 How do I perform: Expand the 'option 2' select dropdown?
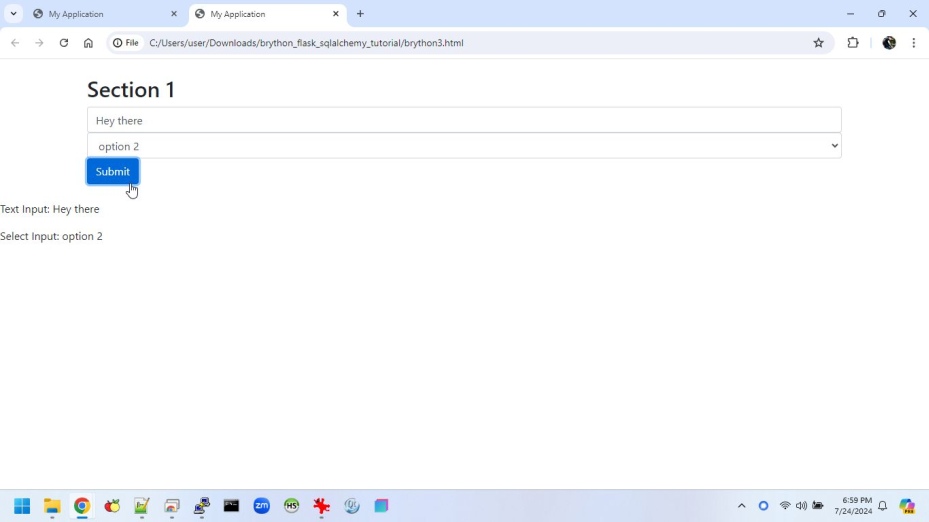click(x=464, y=146)
